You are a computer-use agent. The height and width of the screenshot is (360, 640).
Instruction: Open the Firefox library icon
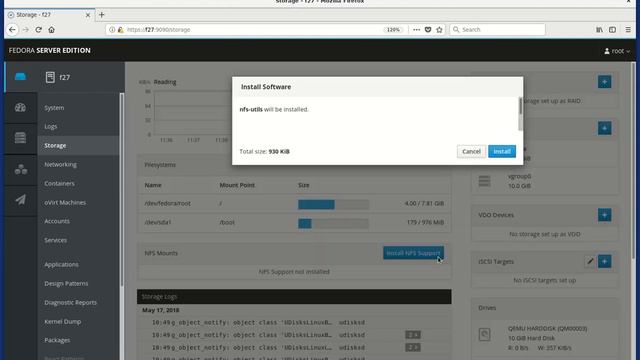[599, 29]
